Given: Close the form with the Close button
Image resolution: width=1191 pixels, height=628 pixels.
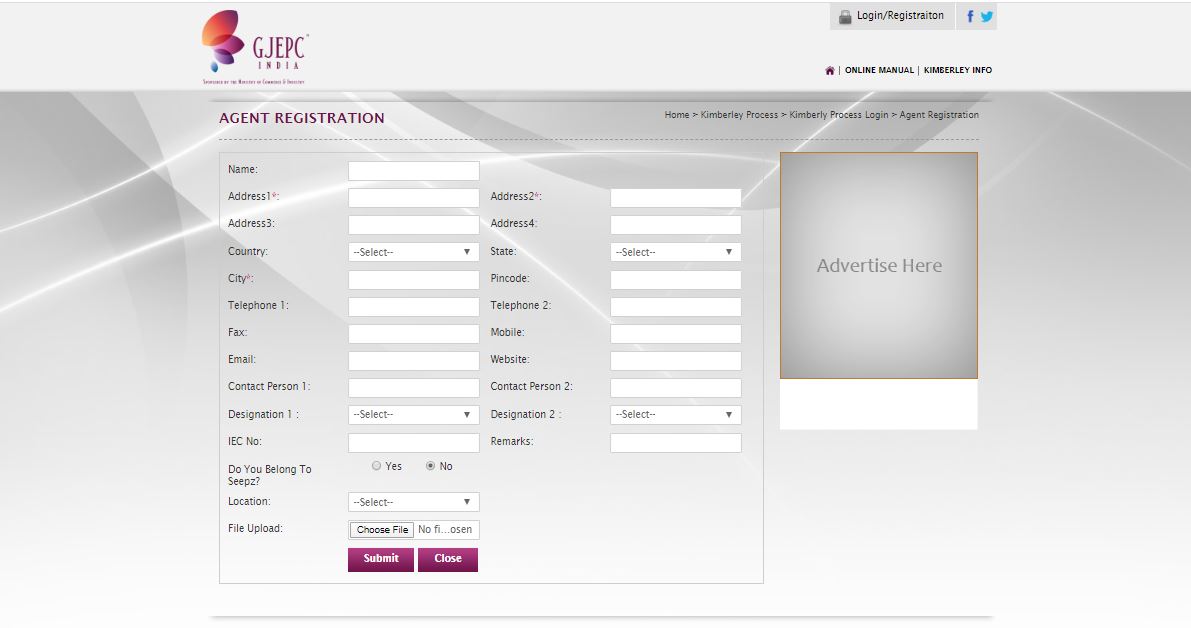Looking at the screenshot, I should (448, 559).
